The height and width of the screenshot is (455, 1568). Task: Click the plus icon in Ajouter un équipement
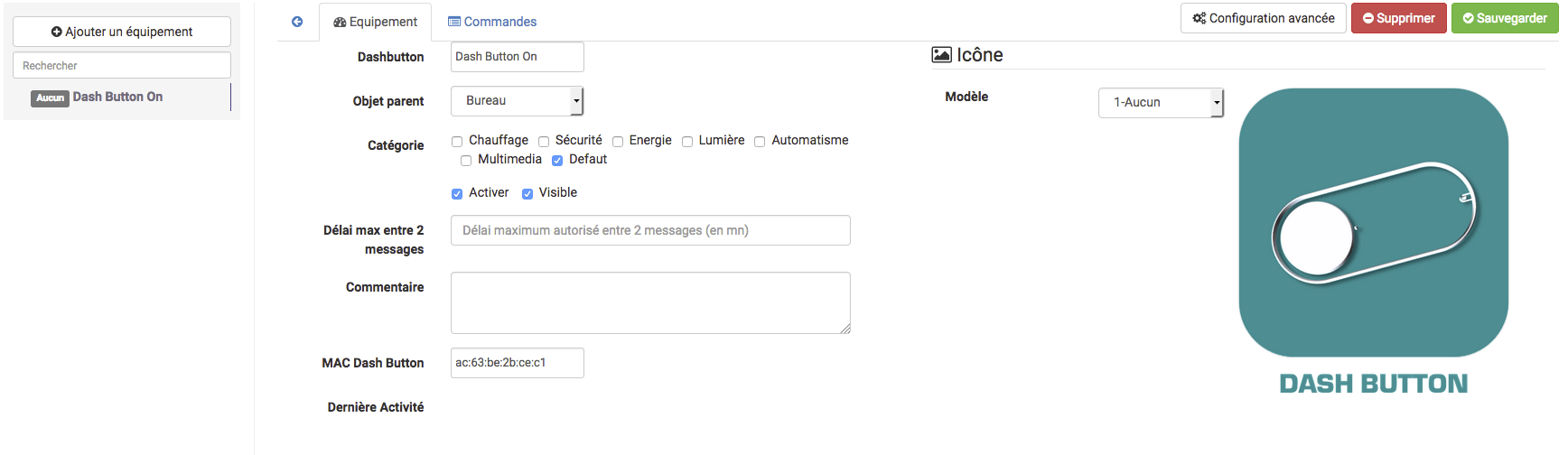tap(57, 32)
